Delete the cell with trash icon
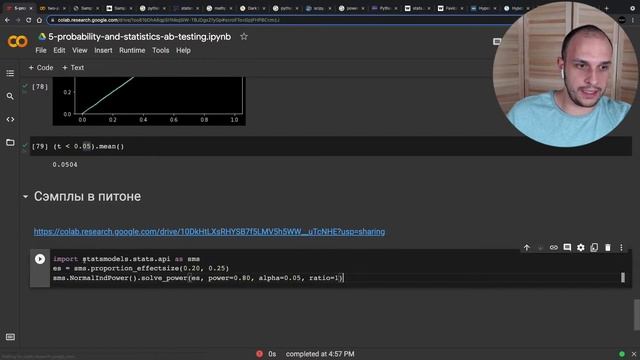Screen dimensions: 640x360 [x=608, y=247]
